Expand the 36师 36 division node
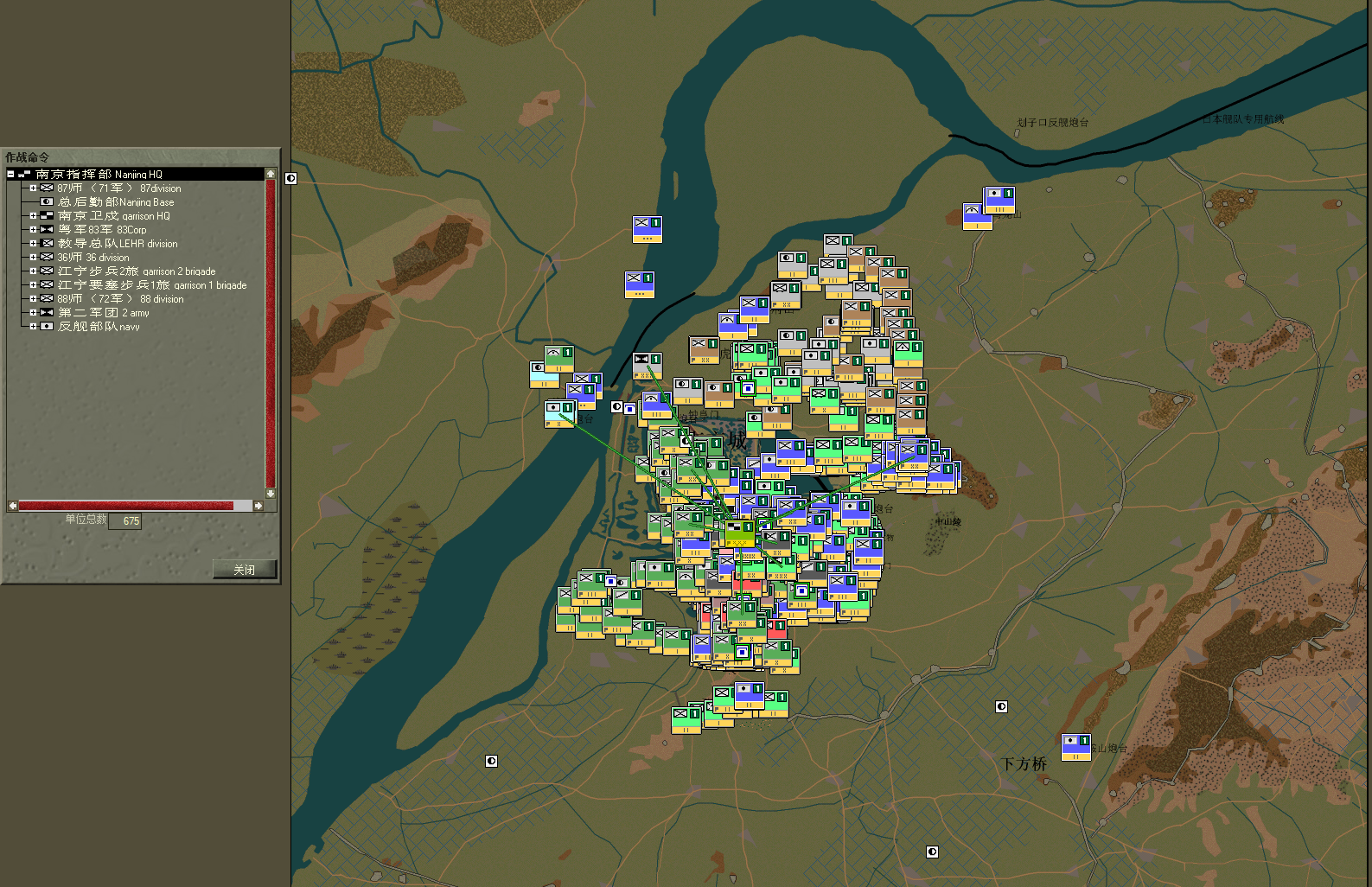The image size is (1372, 887). [33, 258]
